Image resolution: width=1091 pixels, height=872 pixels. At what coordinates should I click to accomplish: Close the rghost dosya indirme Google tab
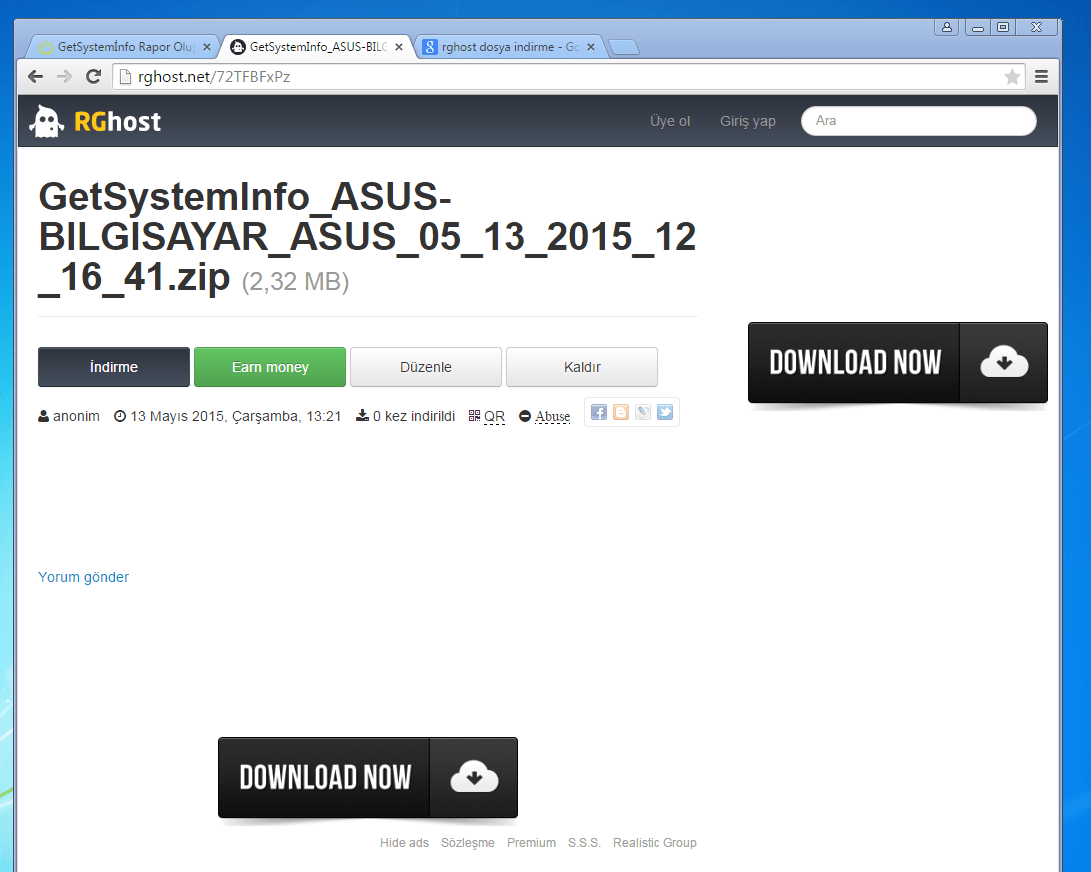coord(591,47)
